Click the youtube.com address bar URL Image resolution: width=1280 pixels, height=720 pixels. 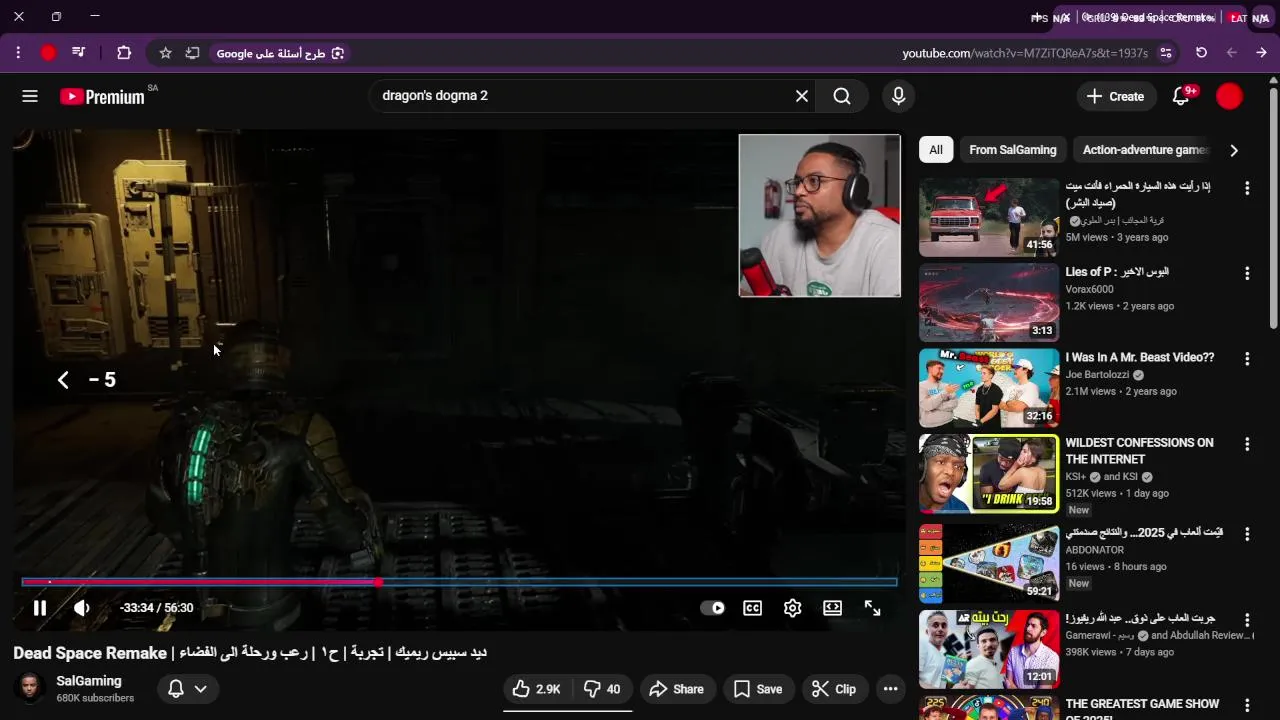(1025, 53)
